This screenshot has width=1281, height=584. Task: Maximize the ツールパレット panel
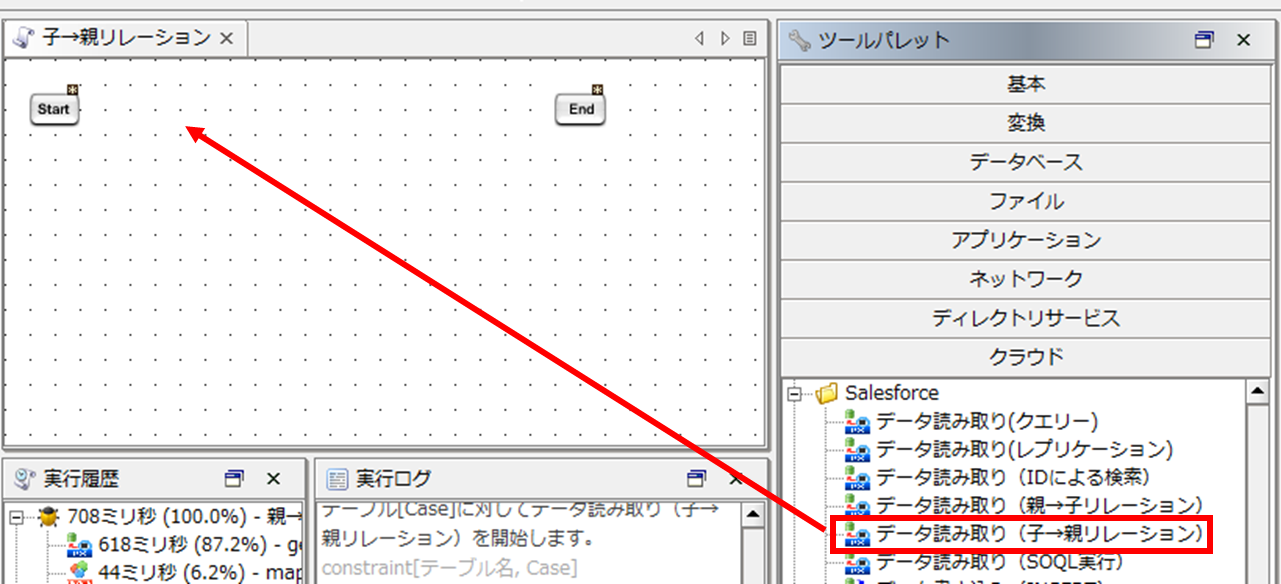pos(1204,40)
